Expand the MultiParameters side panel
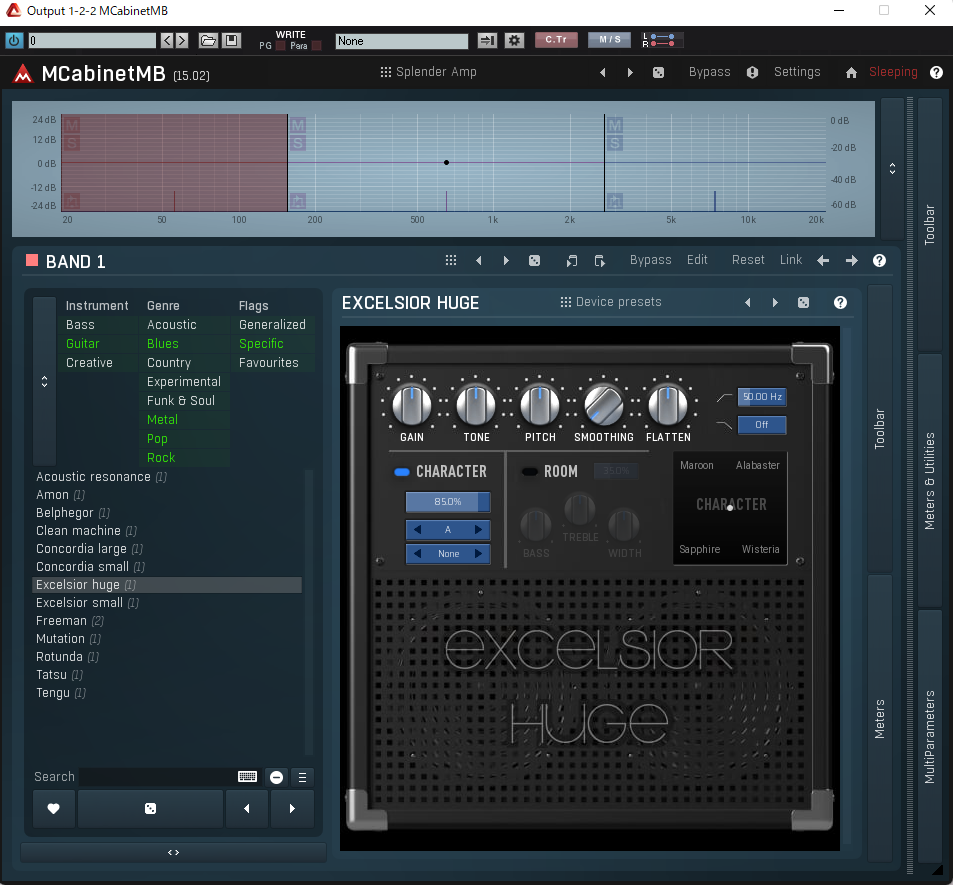Viewport: 953px width, 885px height. click(x=929, y=737)
